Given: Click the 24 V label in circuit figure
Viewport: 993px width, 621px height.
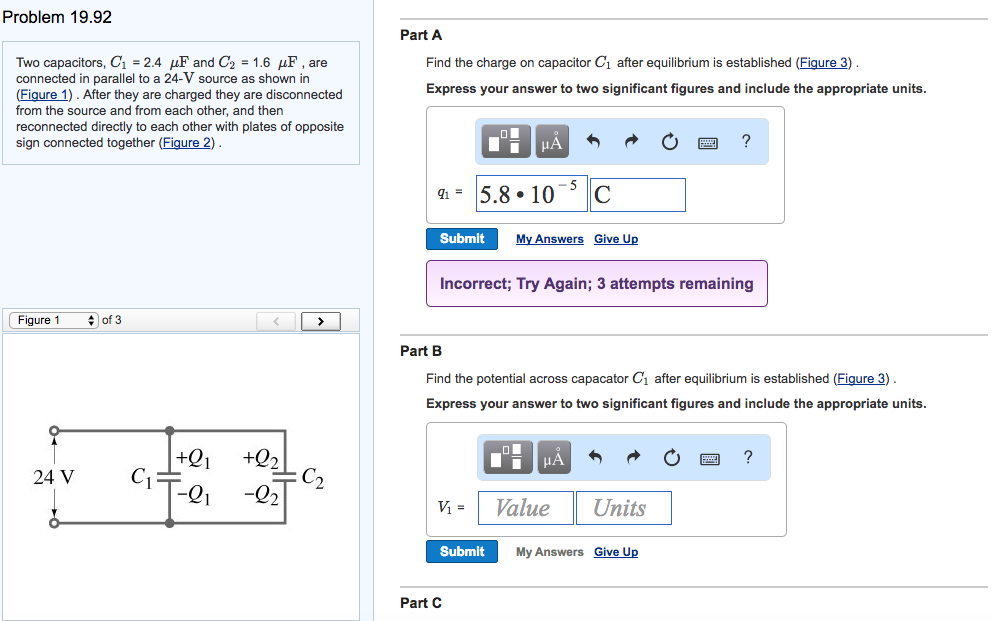Looking at the screenshot, I should [54, 477].
